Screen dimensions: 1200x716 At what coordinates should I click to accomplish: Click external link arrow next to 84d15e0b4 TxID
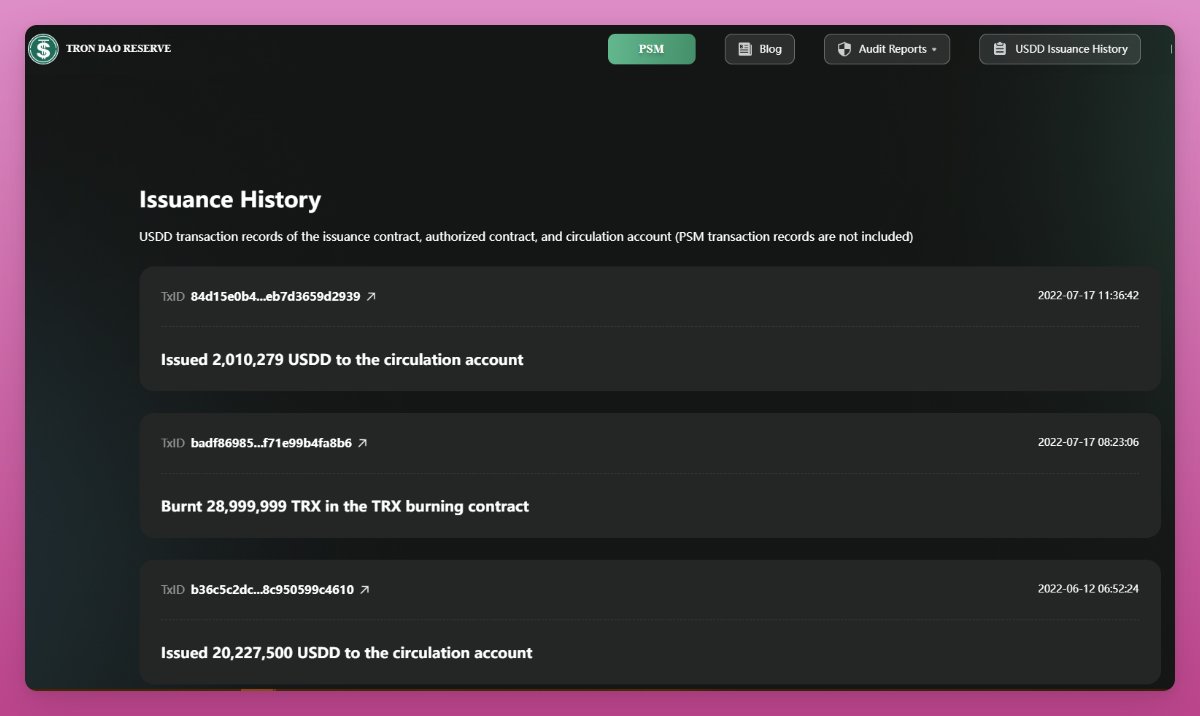(x=372, y=296)
